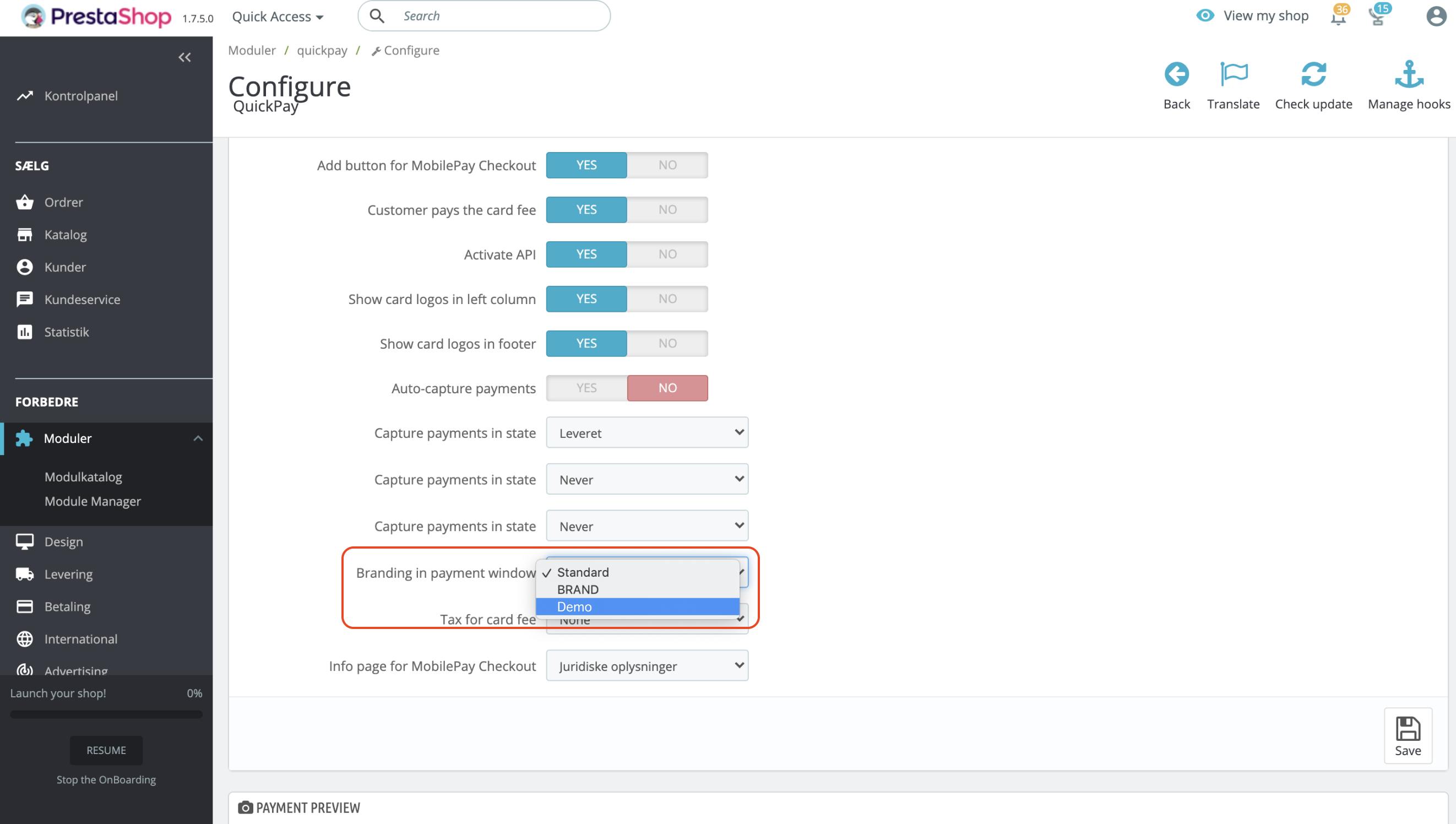Click the Check update refresh icon
1456x824 pixels.
[1313, 74]
